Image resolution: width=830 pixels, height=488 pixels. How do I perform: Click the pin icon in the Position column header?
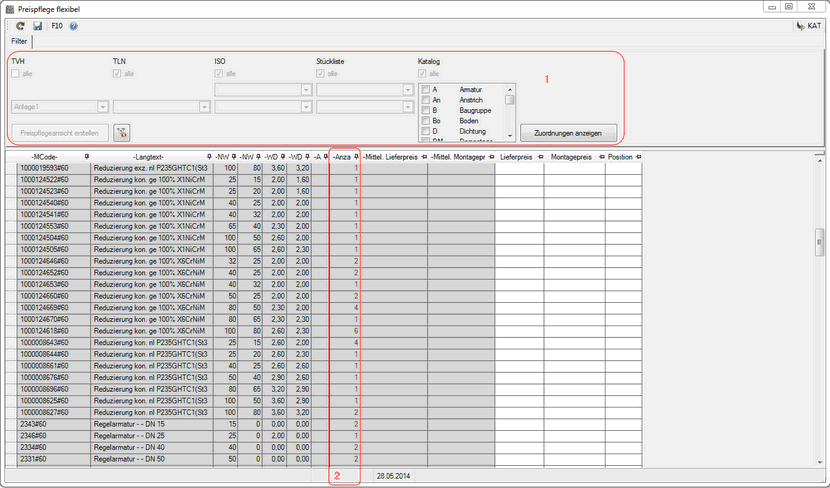(639, 157)
